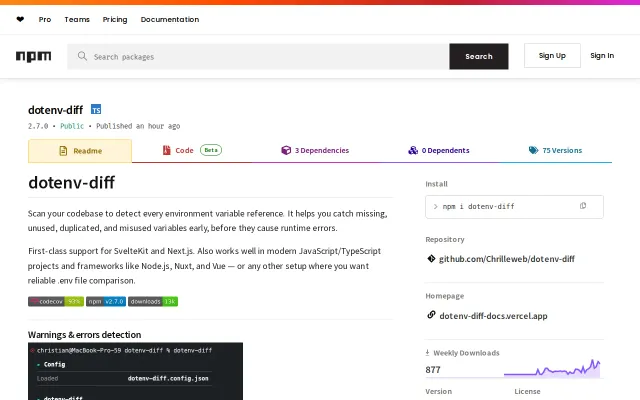640x400 pixels.
Task: Click the 'Warnings & errors detection' heading
Action: (x=84, y=335)
